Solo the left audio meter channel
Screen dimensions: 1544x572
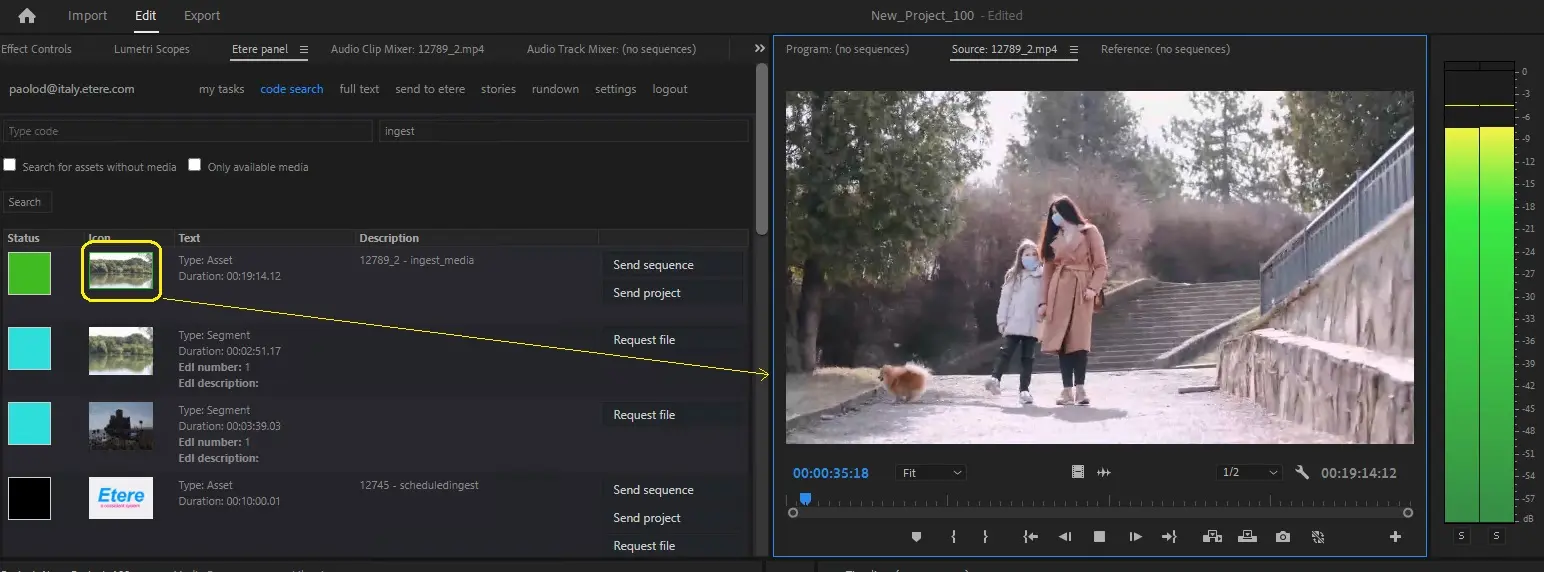pos(1461,537)
